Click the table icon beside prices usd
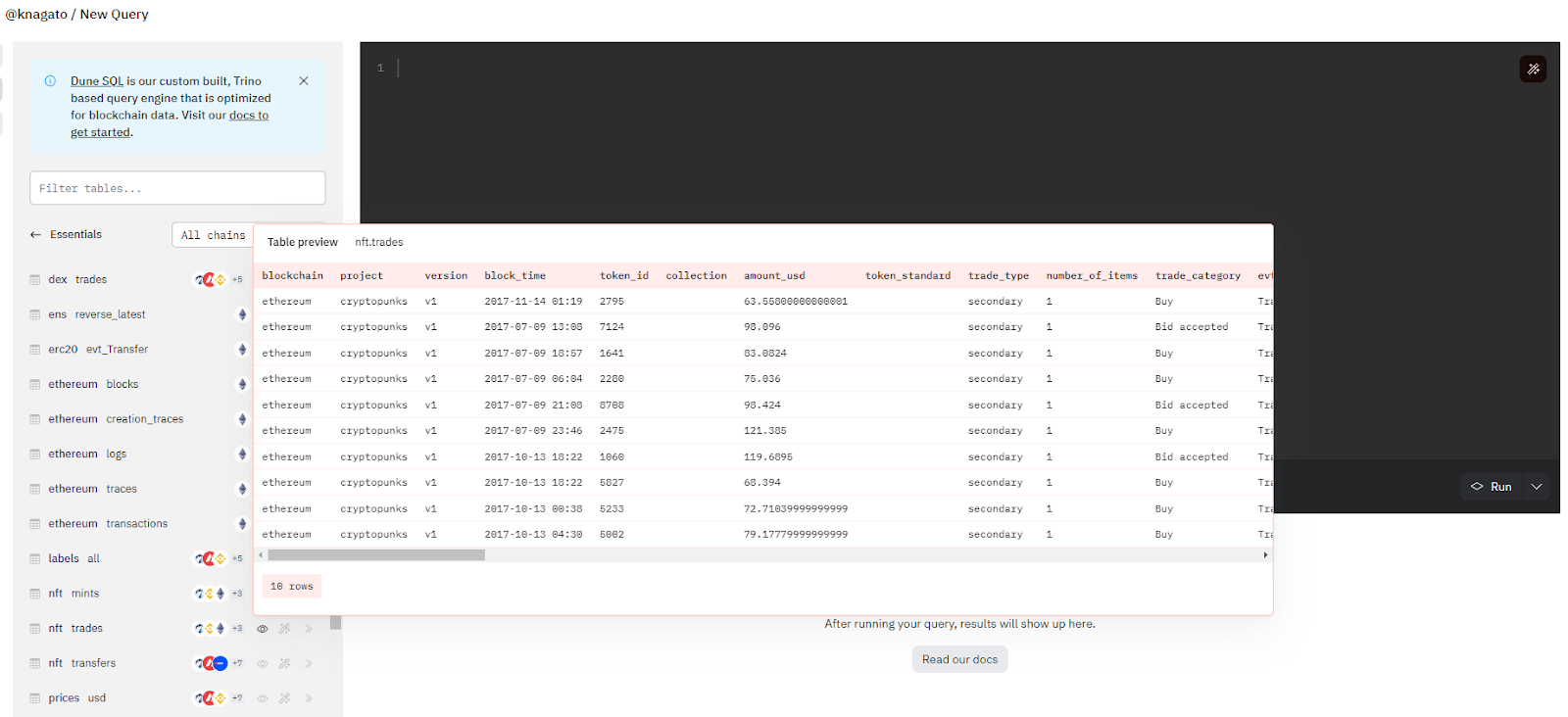This screenshot has height=717, width=1568. tap(35, 698)
